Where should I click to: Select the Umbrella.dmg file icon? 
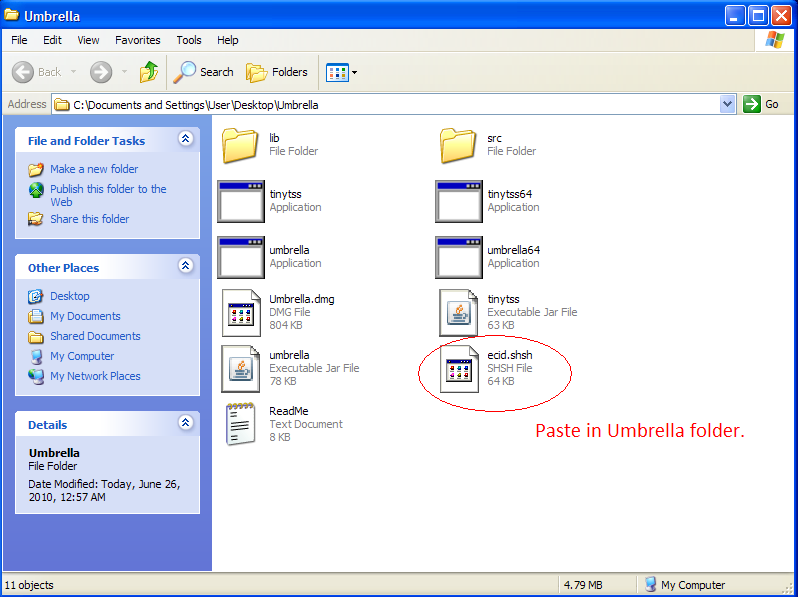pyautogui.click(x=241, y=312)
